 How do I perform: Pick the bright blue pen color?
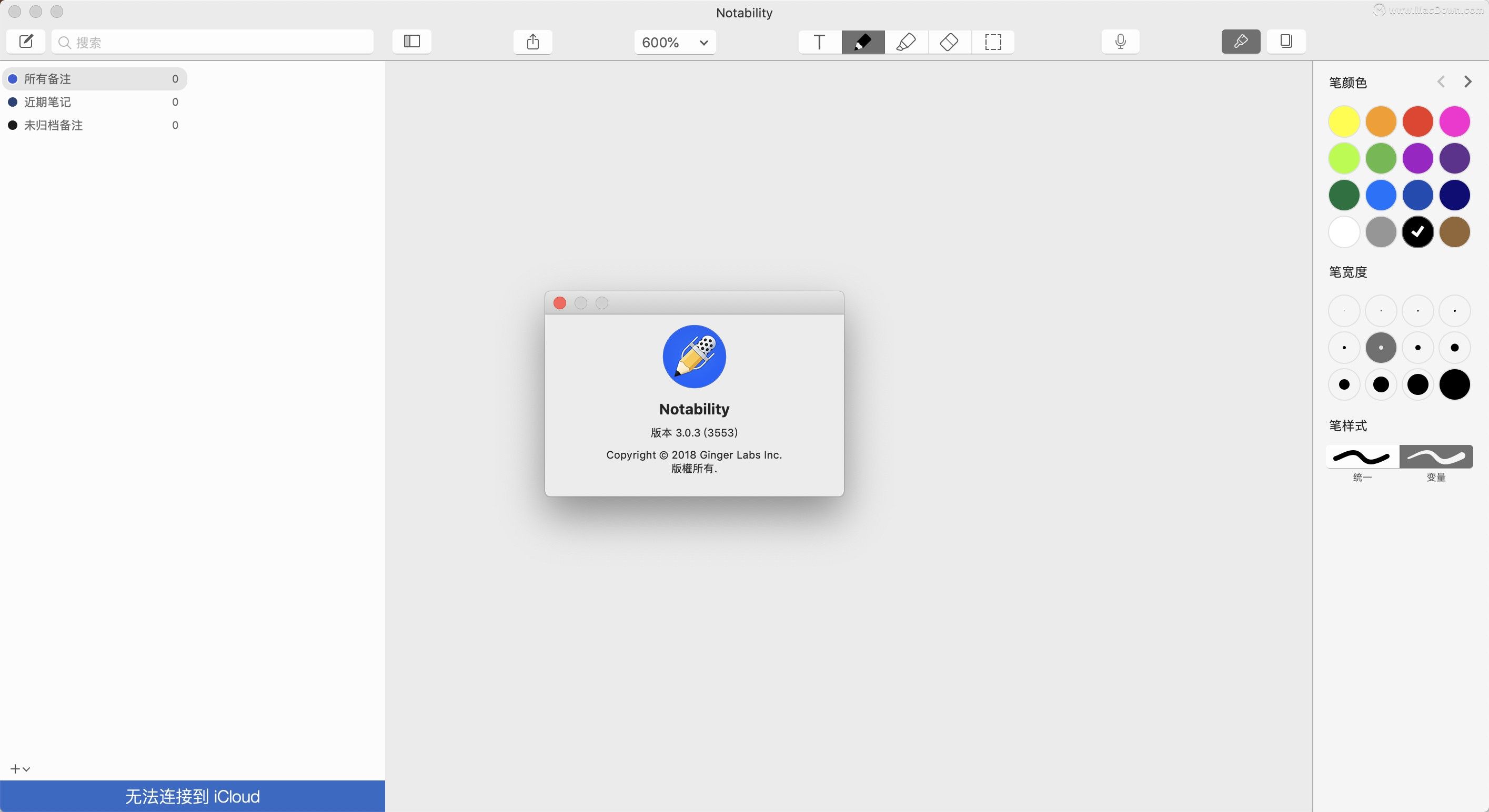(1381, 195)
